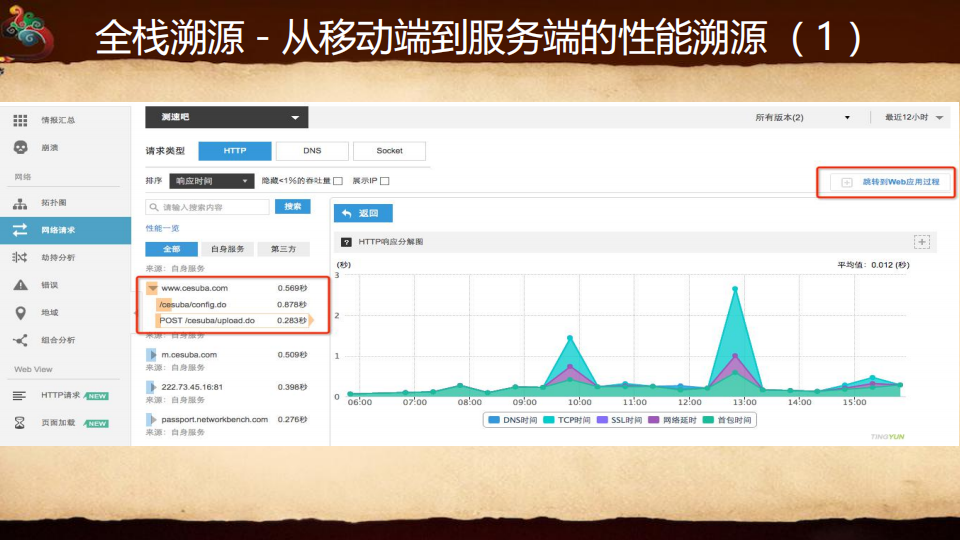Image resolution: width=960 pixels, height=540 pixels.
Task: Click the plus icon in 跳转到Web应用过程
Action: click(847, 182)
